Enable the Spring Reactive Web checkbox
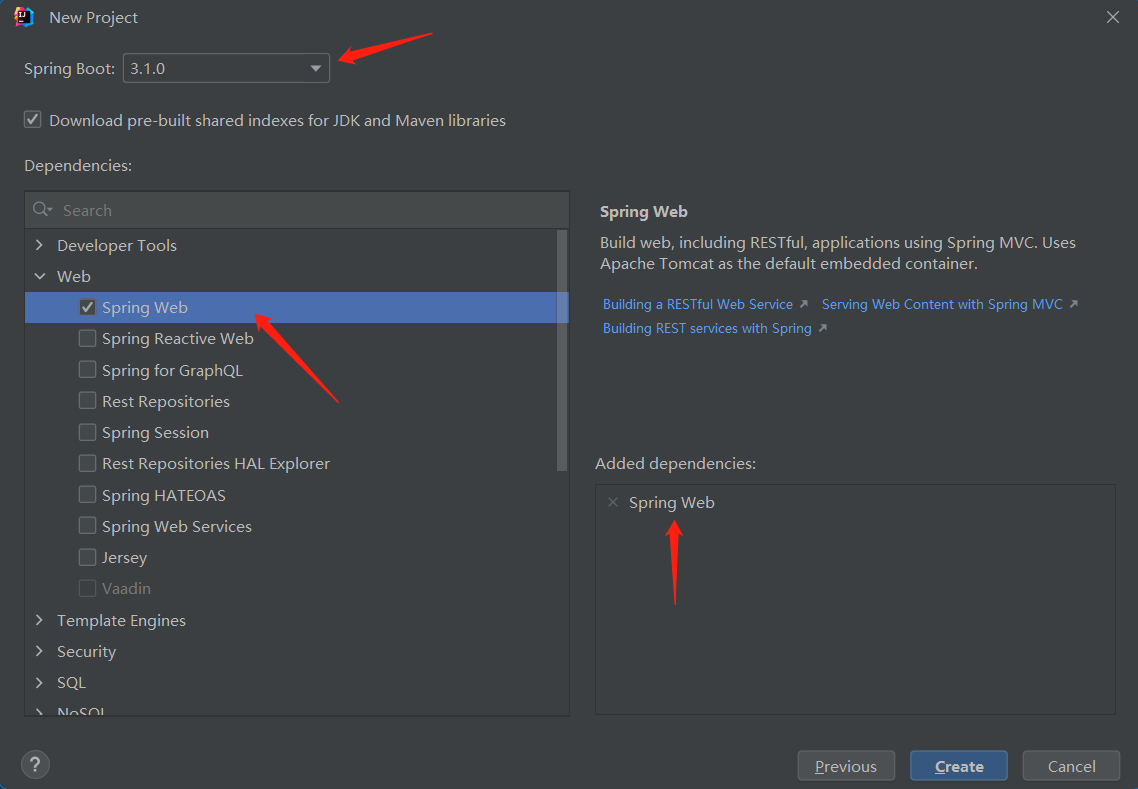This screenshot has width=1138, height=789. point(88,338)
